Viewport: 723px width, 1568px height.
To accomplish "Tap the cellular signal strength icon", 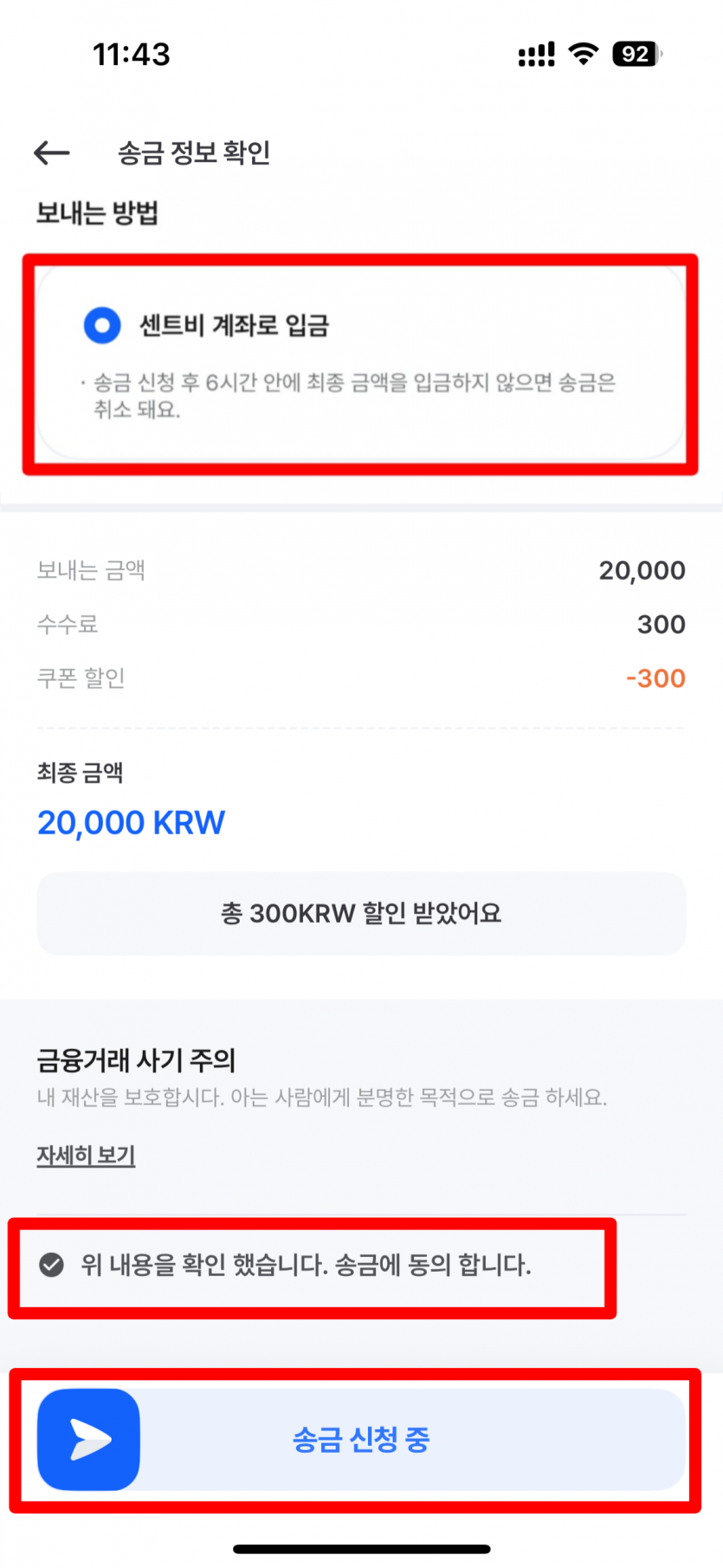I will pyautogui.click(x=536, y=55).
